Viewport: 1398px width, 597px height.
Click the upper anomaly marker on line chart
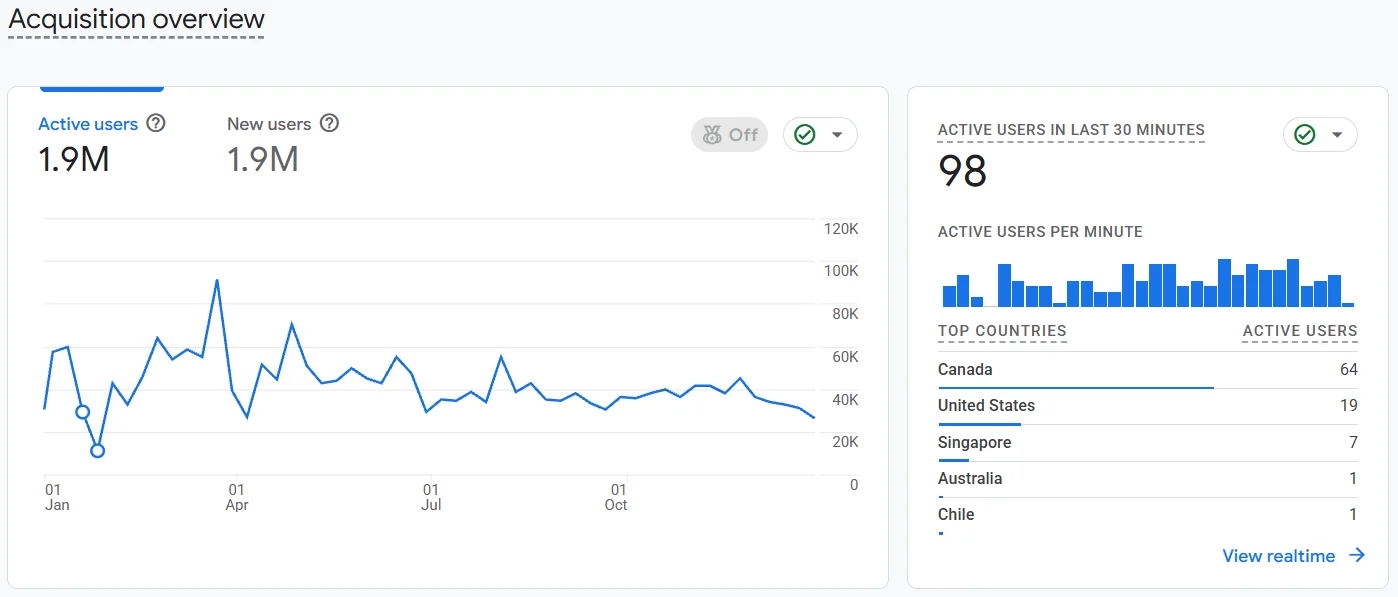point(83,412)
